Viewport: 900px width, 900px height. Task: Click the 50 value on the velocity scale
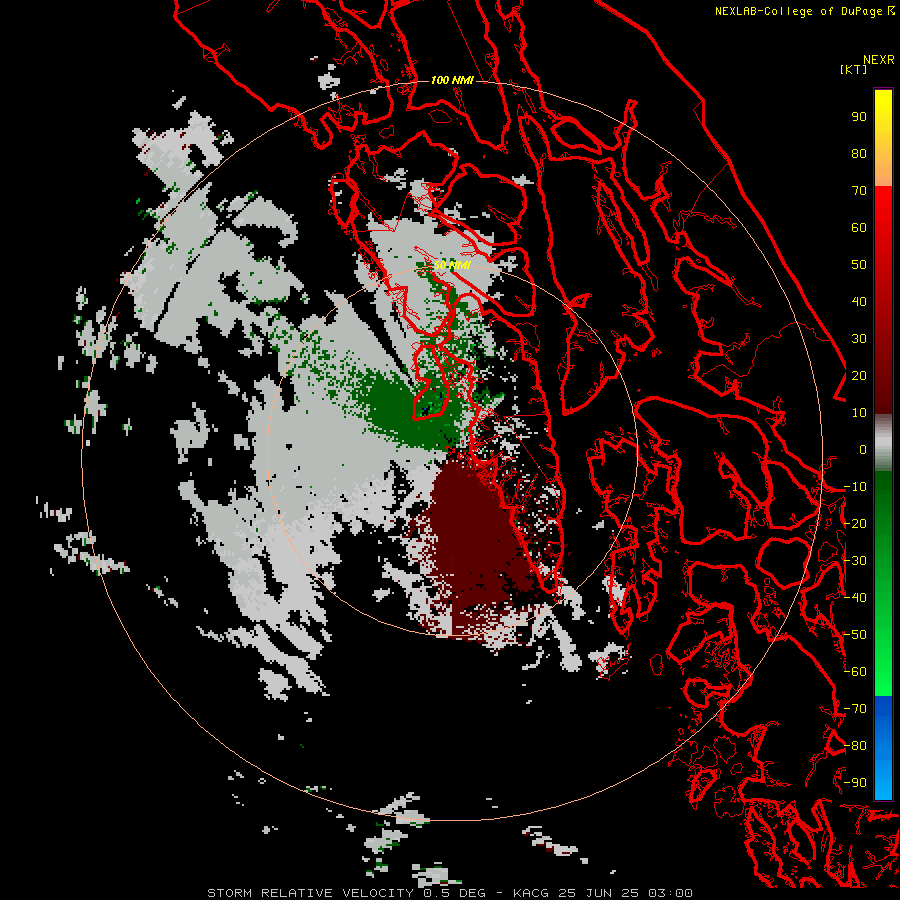pos(859,265)
